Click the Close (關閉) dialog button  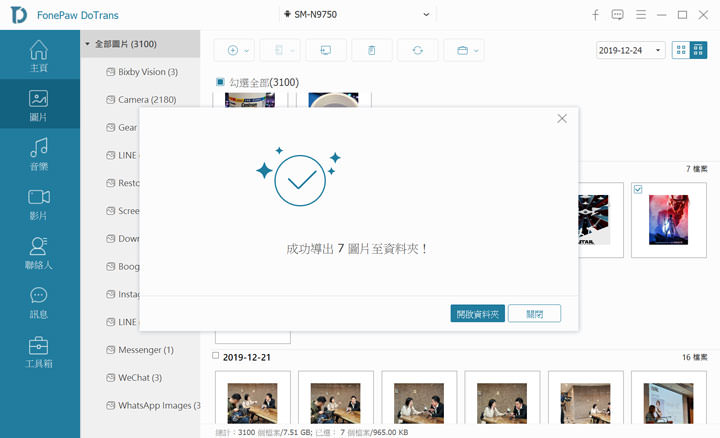click(x=534, y=314)
